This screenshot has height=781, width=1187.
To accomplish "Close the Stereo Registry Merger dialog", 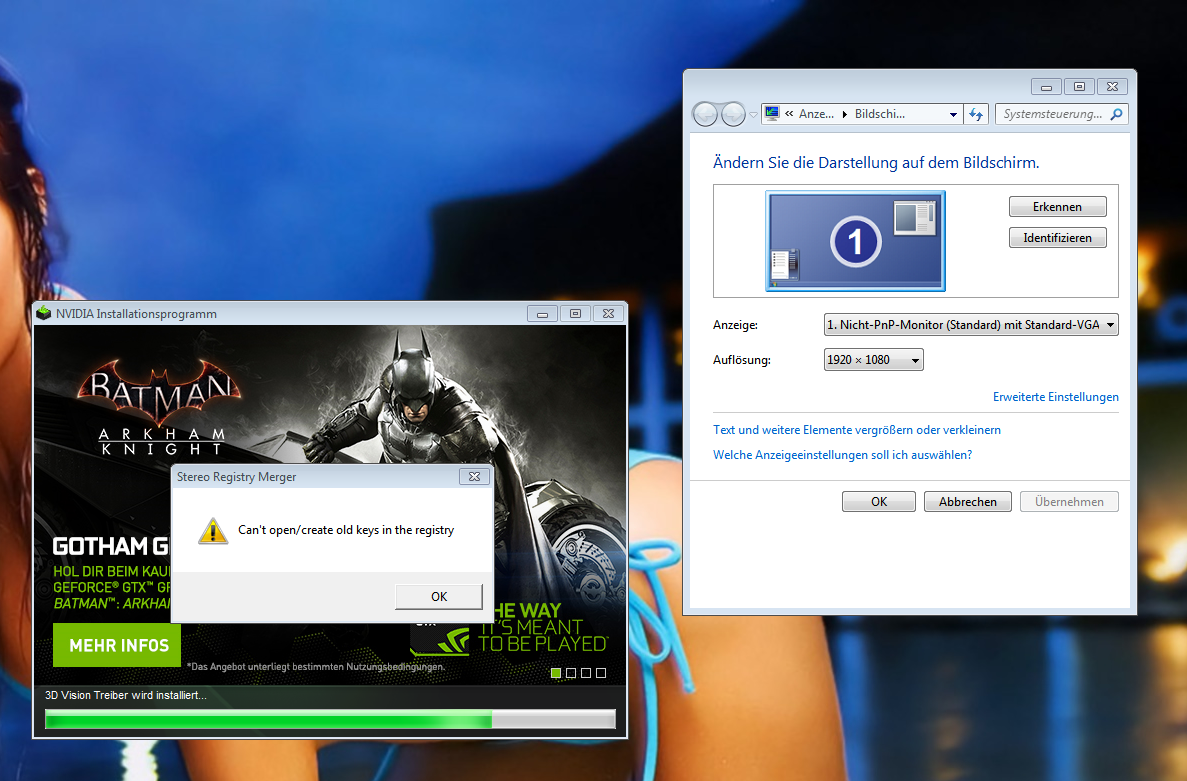I will pyautogui.click(x=475, y=477).
